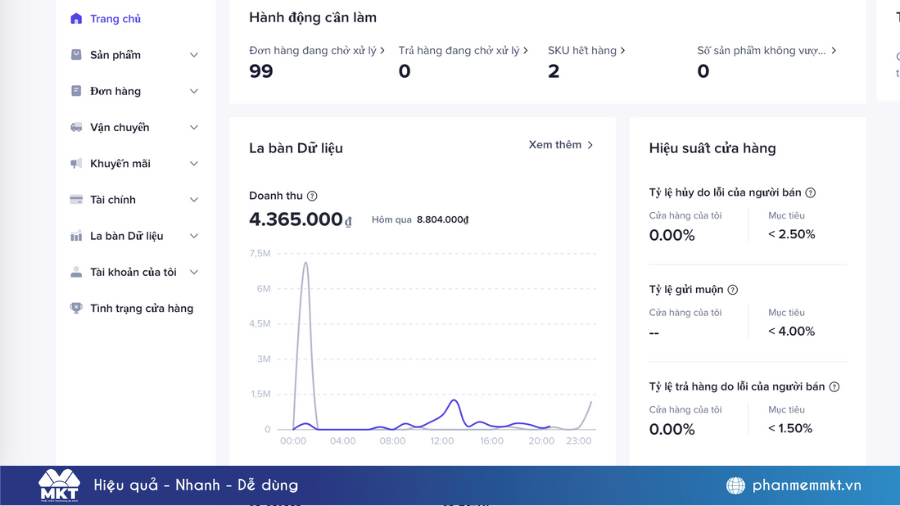Image resolution: width=900 pixels, height=506 pixels.
Task: Expand the Đơn hàng sidebar menu chevron
Action: (194, 91)
